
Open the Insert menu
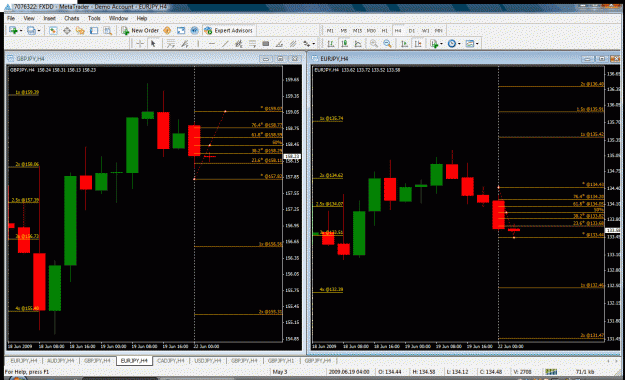point(49,18)
